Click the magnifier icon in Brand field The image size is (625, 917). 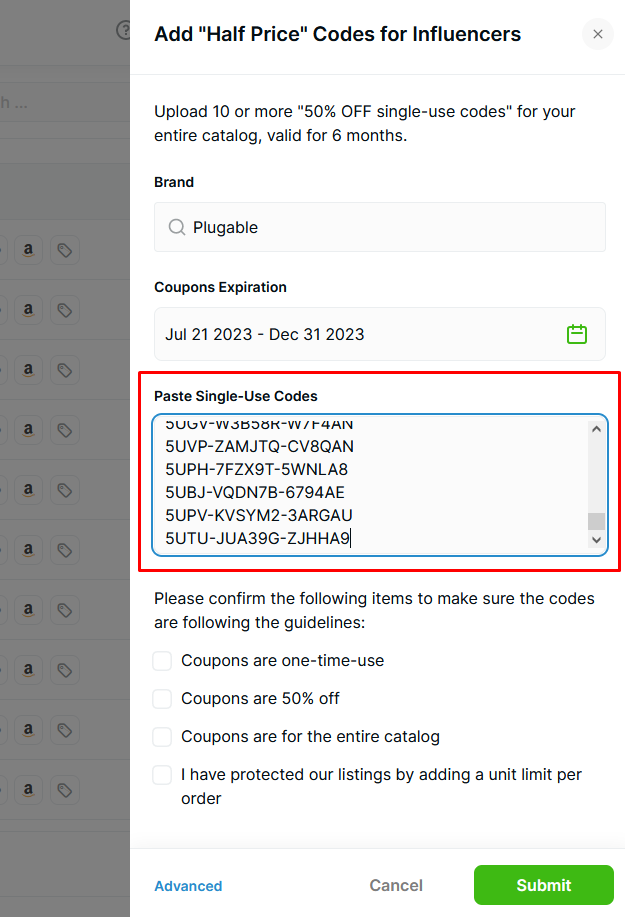[177, 227]
